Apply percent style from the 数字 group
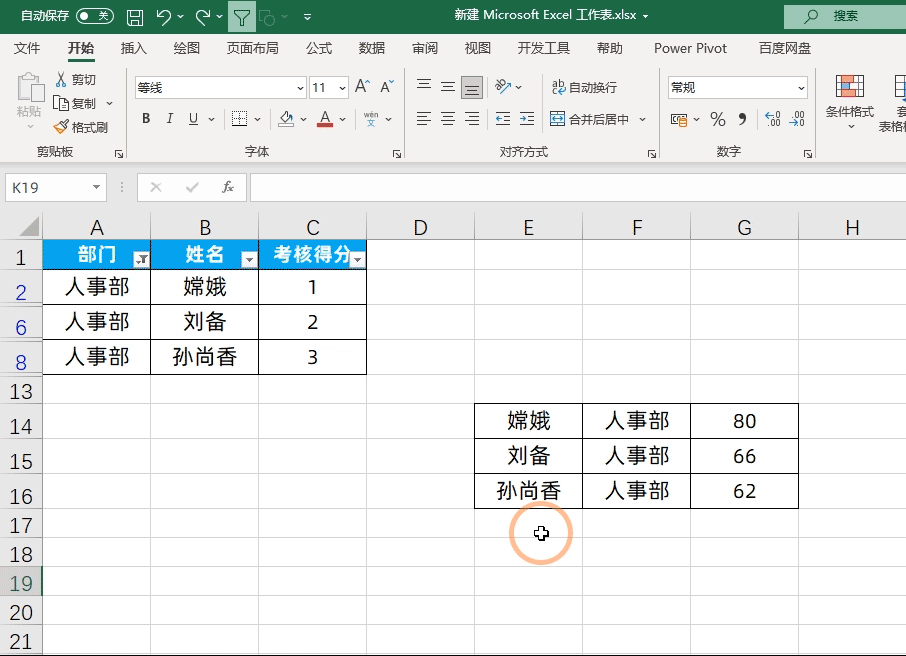 (x=718, y=119)
